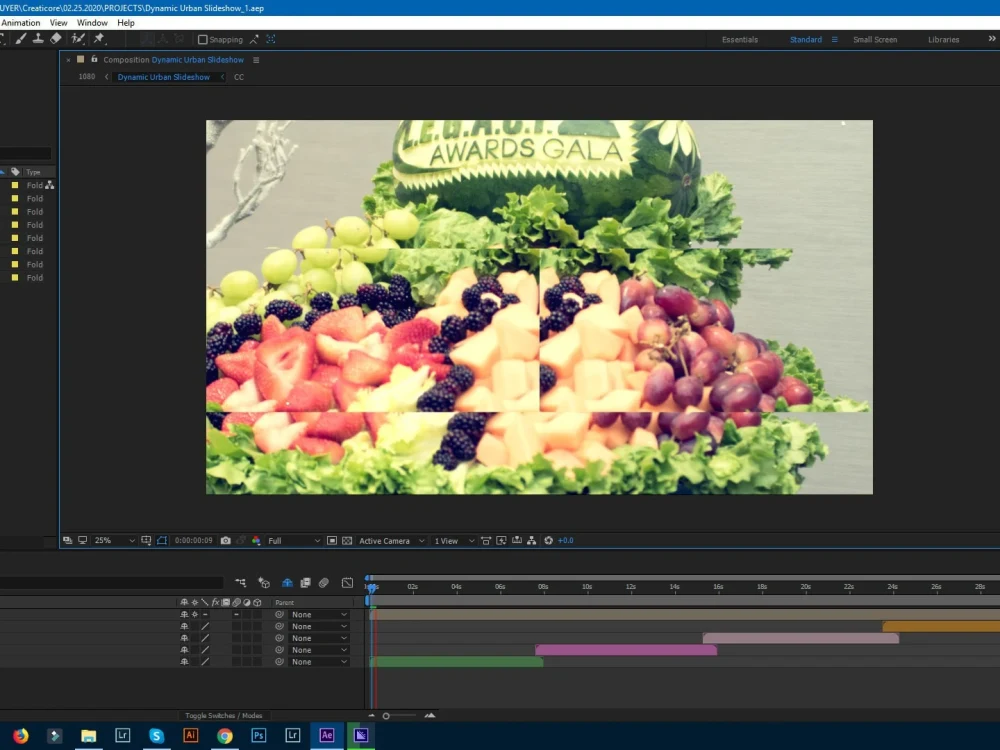1000x750 pixels.
Task: Open the Window menu
Action: [x=92, y=22]
